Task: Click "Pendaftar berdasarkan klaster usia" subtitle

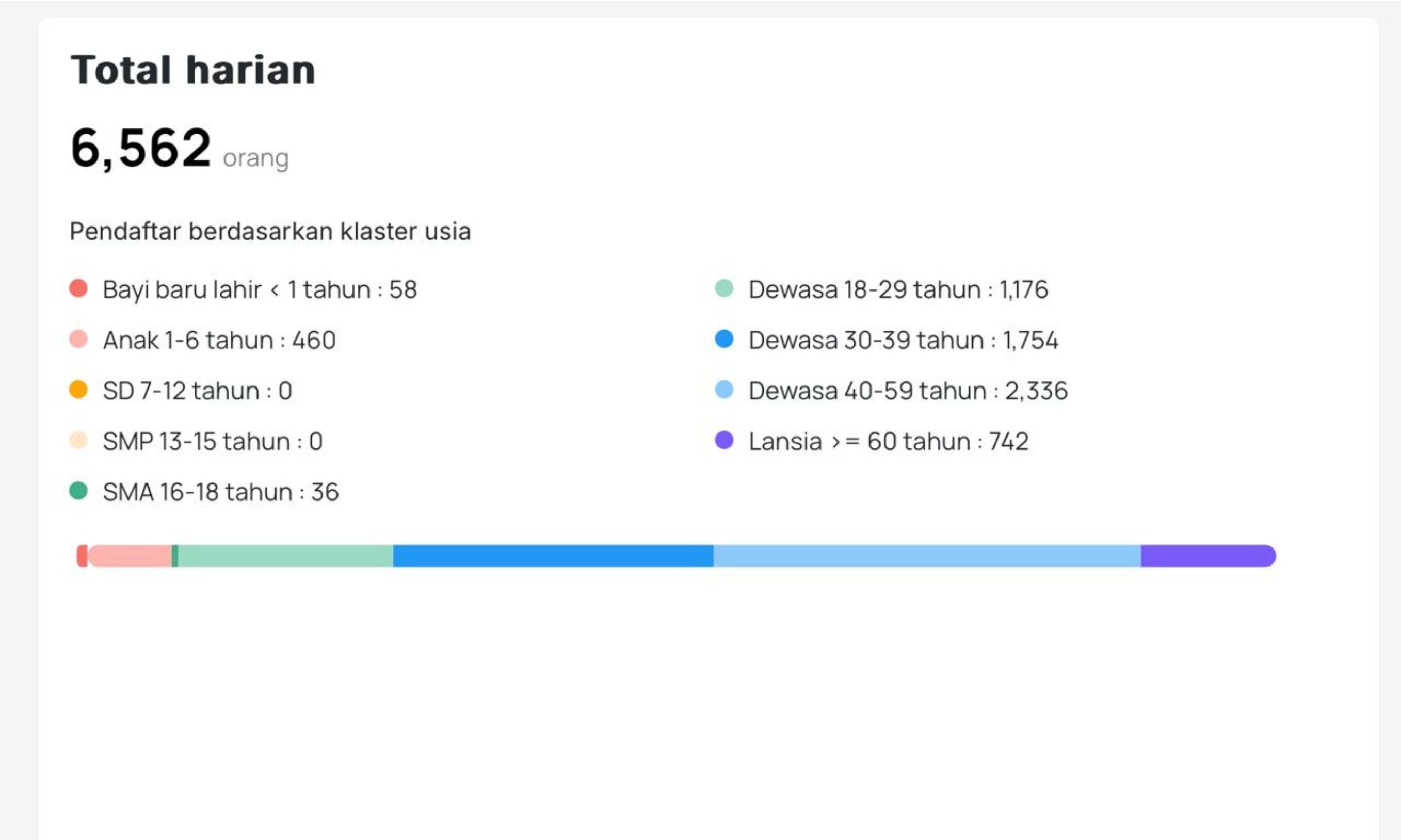Action: [270, 232]
